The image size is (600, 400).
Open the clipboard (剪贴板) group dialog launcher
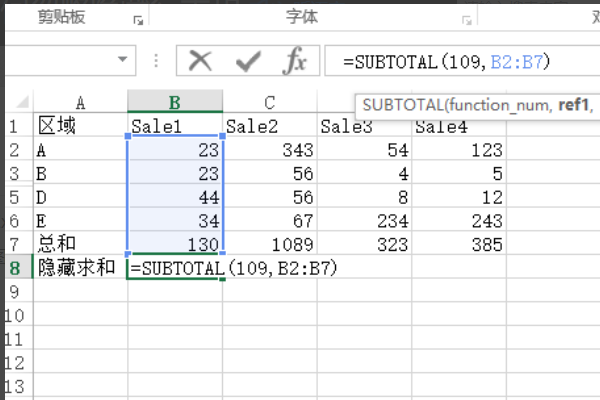pyautogui.click(x=137, y=20)
